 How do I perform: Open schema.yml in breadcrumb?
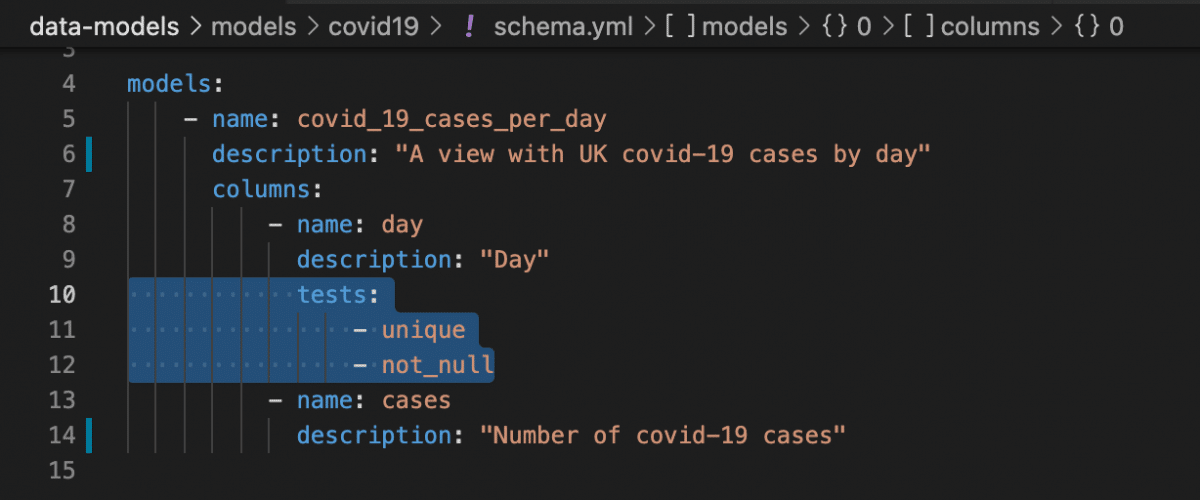point(562,26)
